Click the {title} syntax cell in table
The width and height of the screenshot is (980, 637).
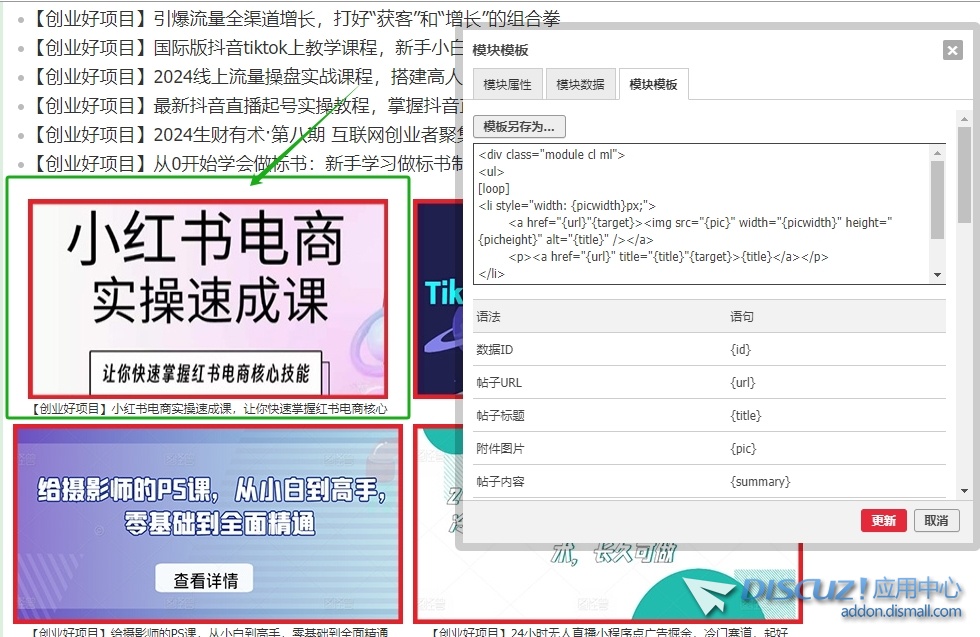click(745, 416)
